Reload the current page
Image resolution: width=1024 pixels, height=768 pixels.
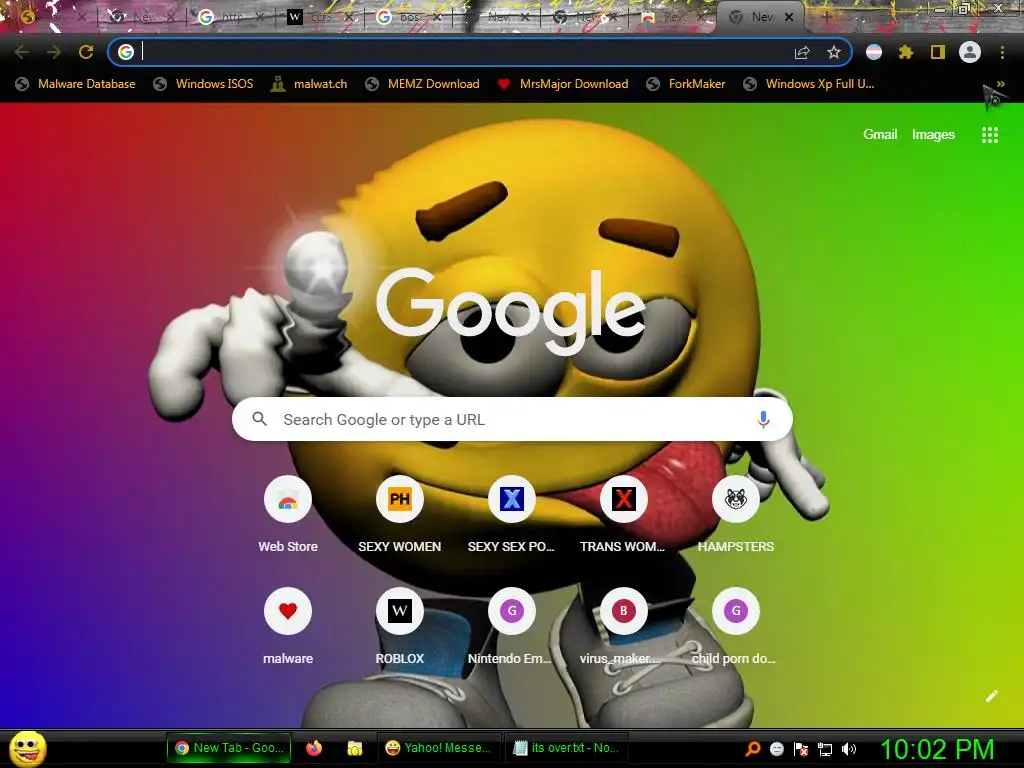(x=86, y=52)
